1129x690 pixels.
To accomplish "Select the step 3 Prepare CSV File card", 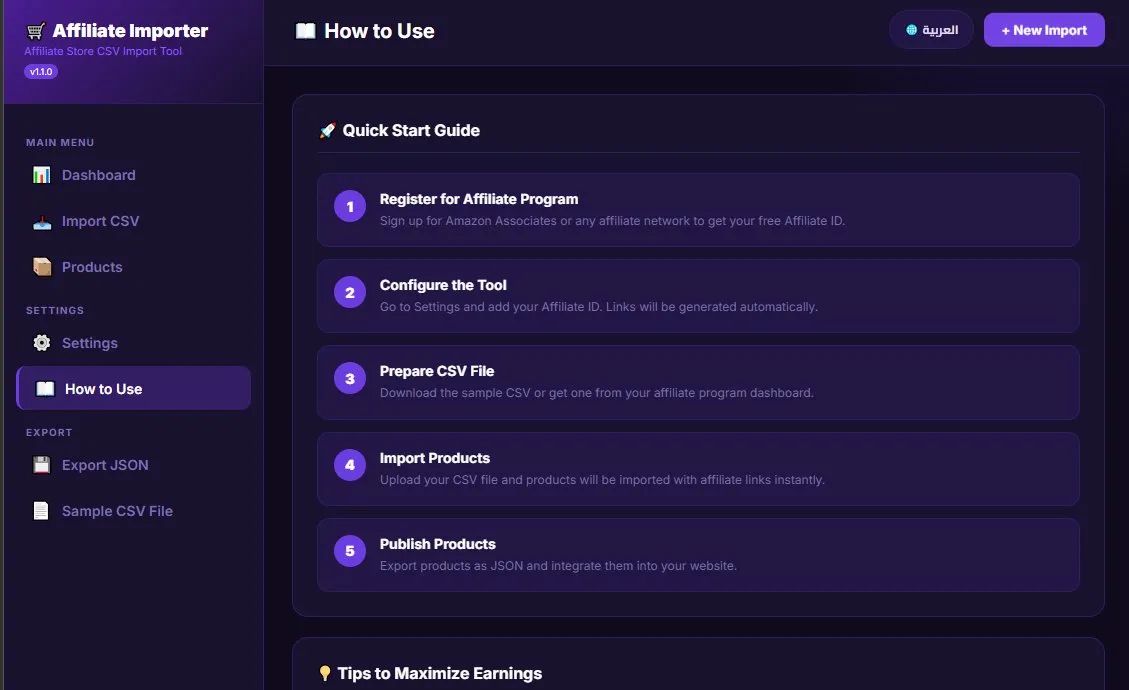I will tap(698, 382).
